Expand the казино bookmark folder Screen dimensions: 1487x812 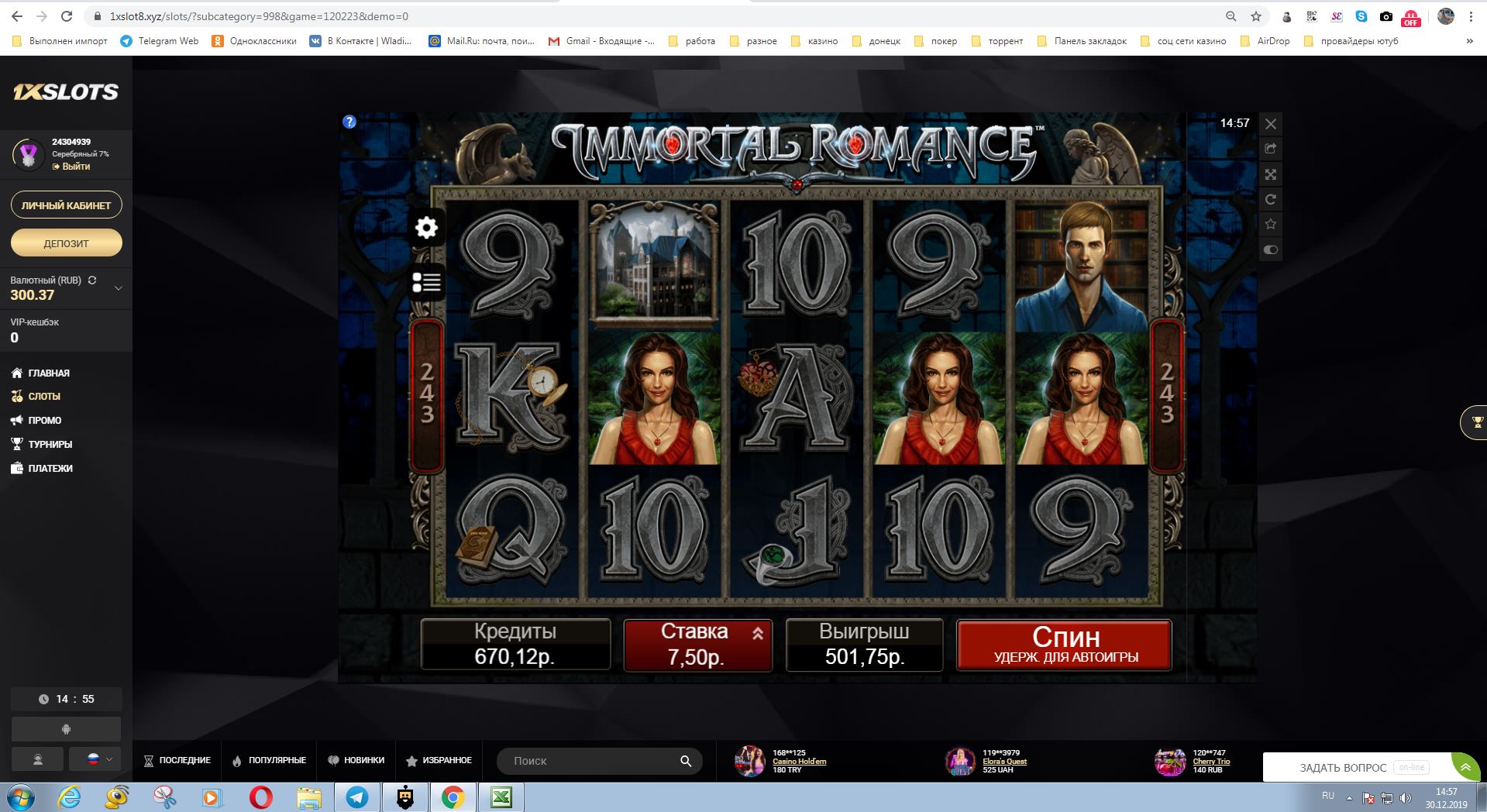coord(814,41)
